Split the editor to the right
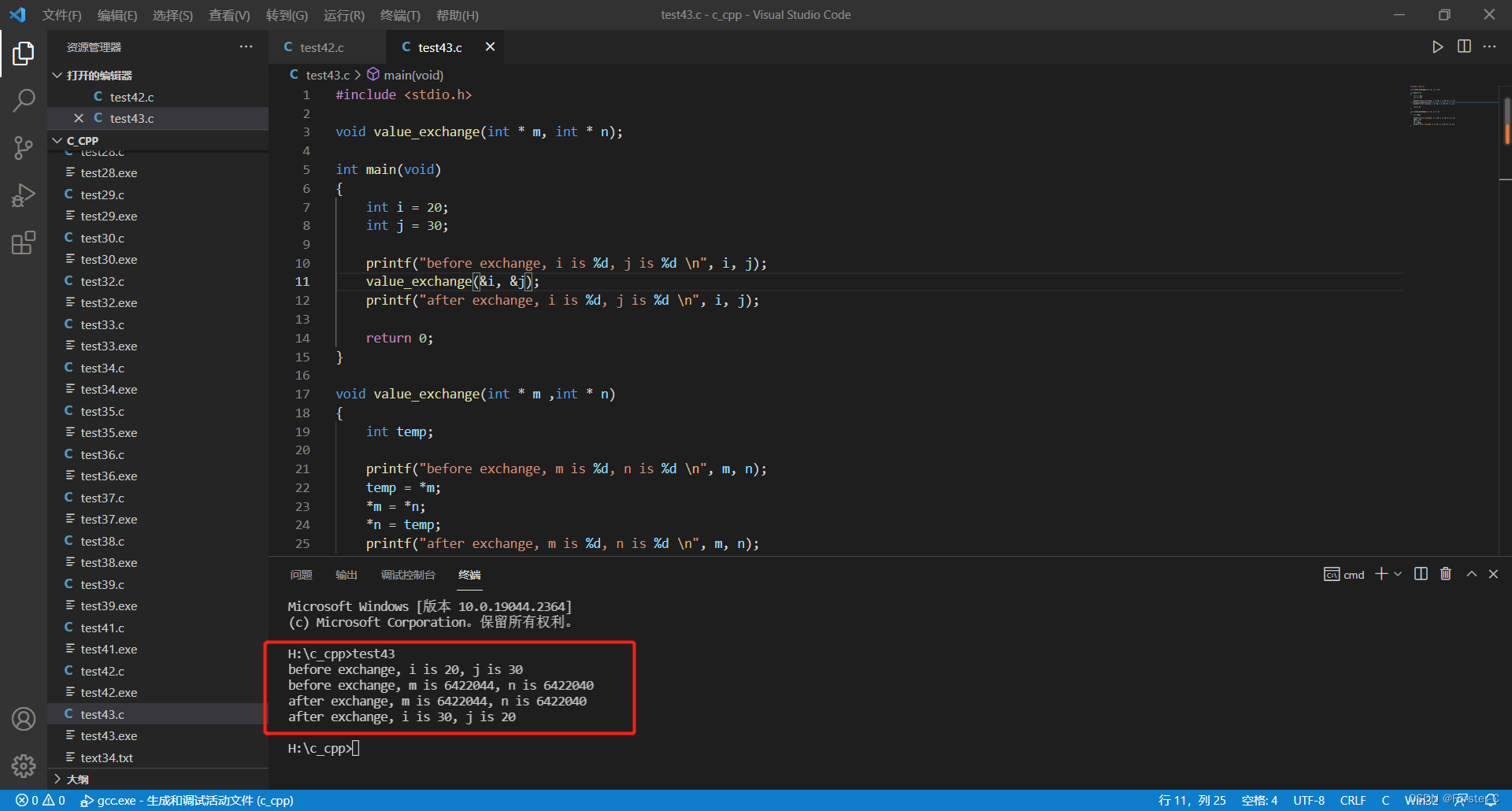The height and width of the screenshot is (811, 1512). pos(1464,47)
